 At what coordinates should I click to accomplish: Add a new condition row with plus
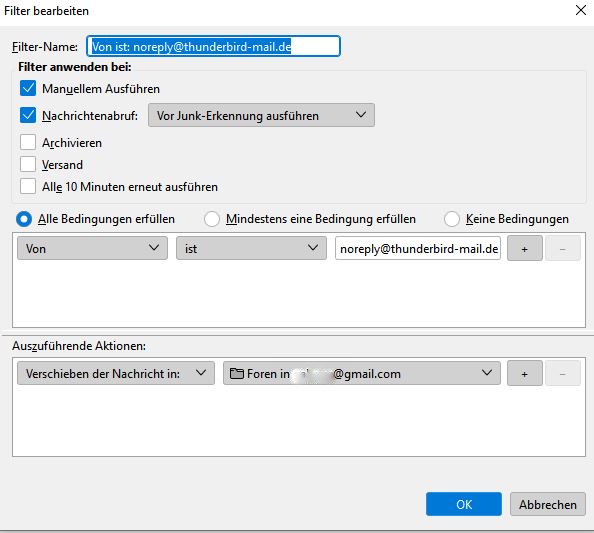point(525,249)
